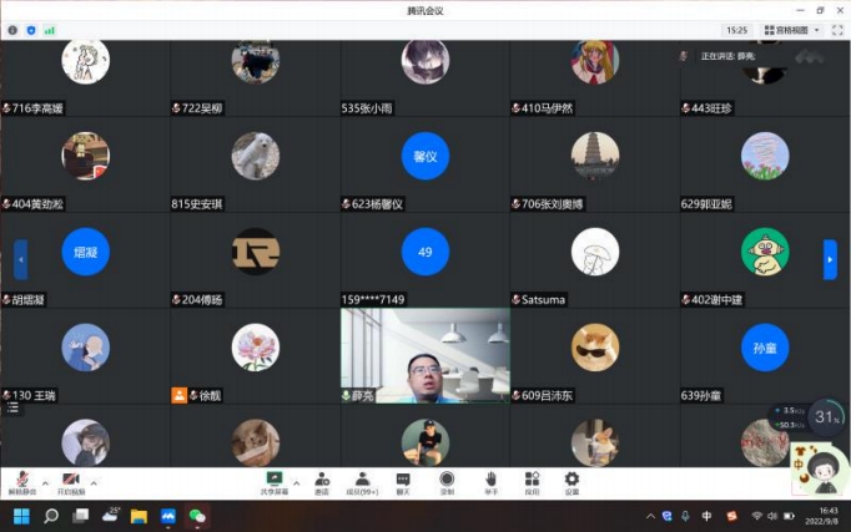Open the Invite participants icon
851x532 pixels.
tap(322, 480)
